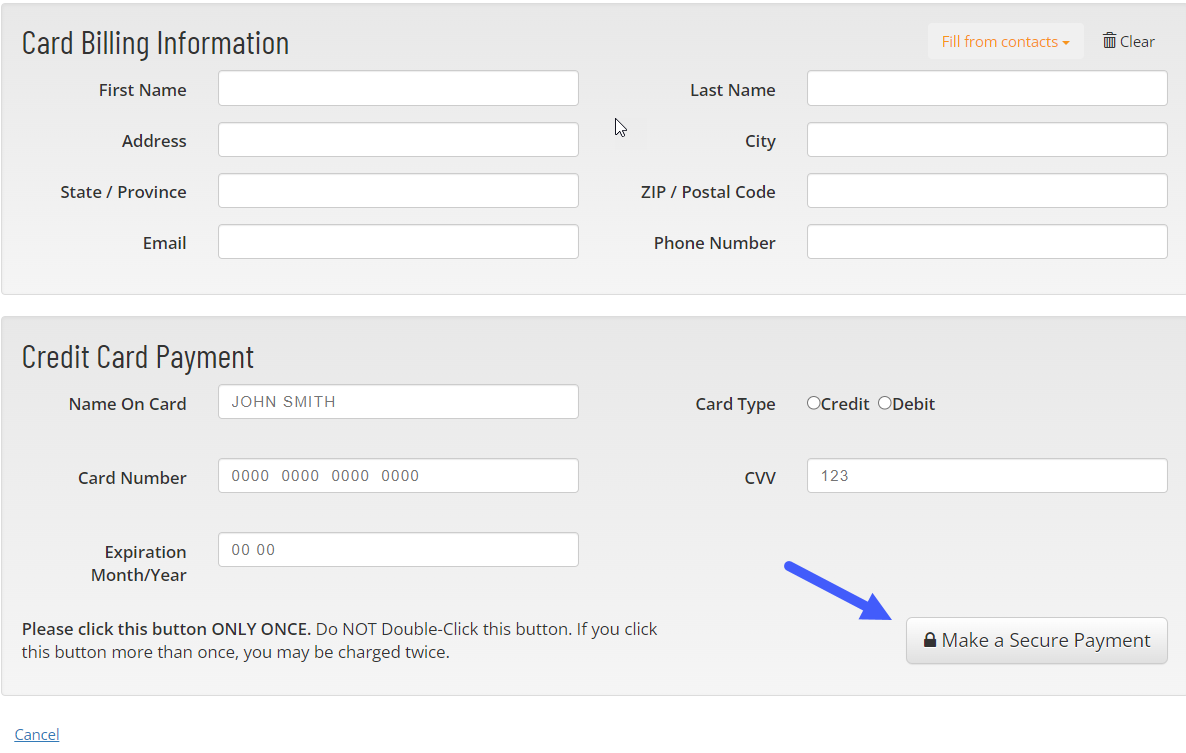The width and height of the screenshot is (1186, 753).
Task: Click the ZIP / Postal Code field
Action: pos(986,190)
